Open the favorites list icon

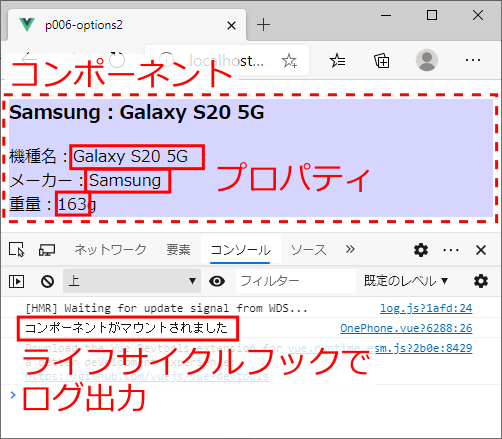(x=337, y=60)
